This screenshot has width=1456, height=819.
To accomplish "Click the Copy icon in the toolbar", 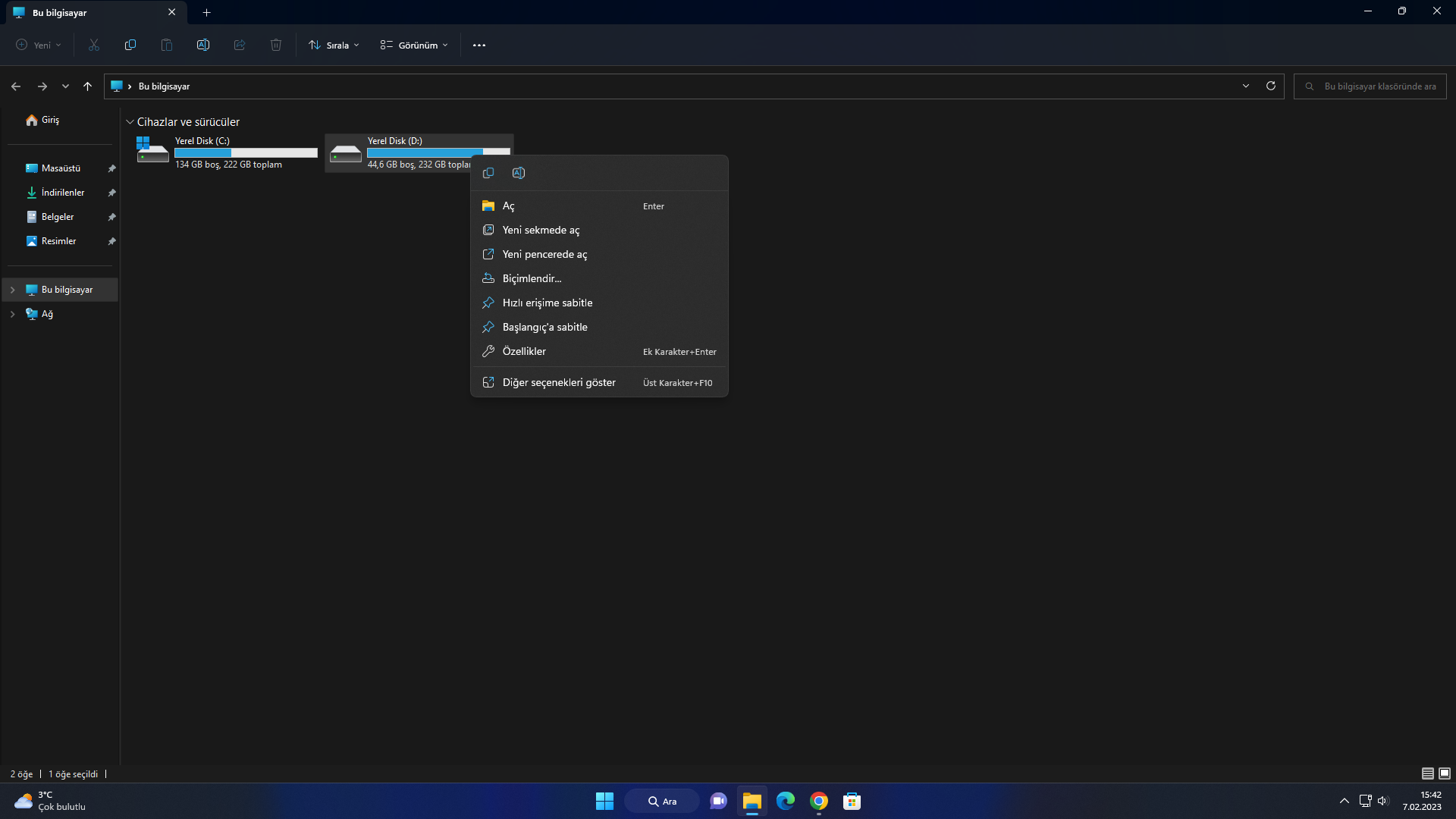I will [130, 45].
